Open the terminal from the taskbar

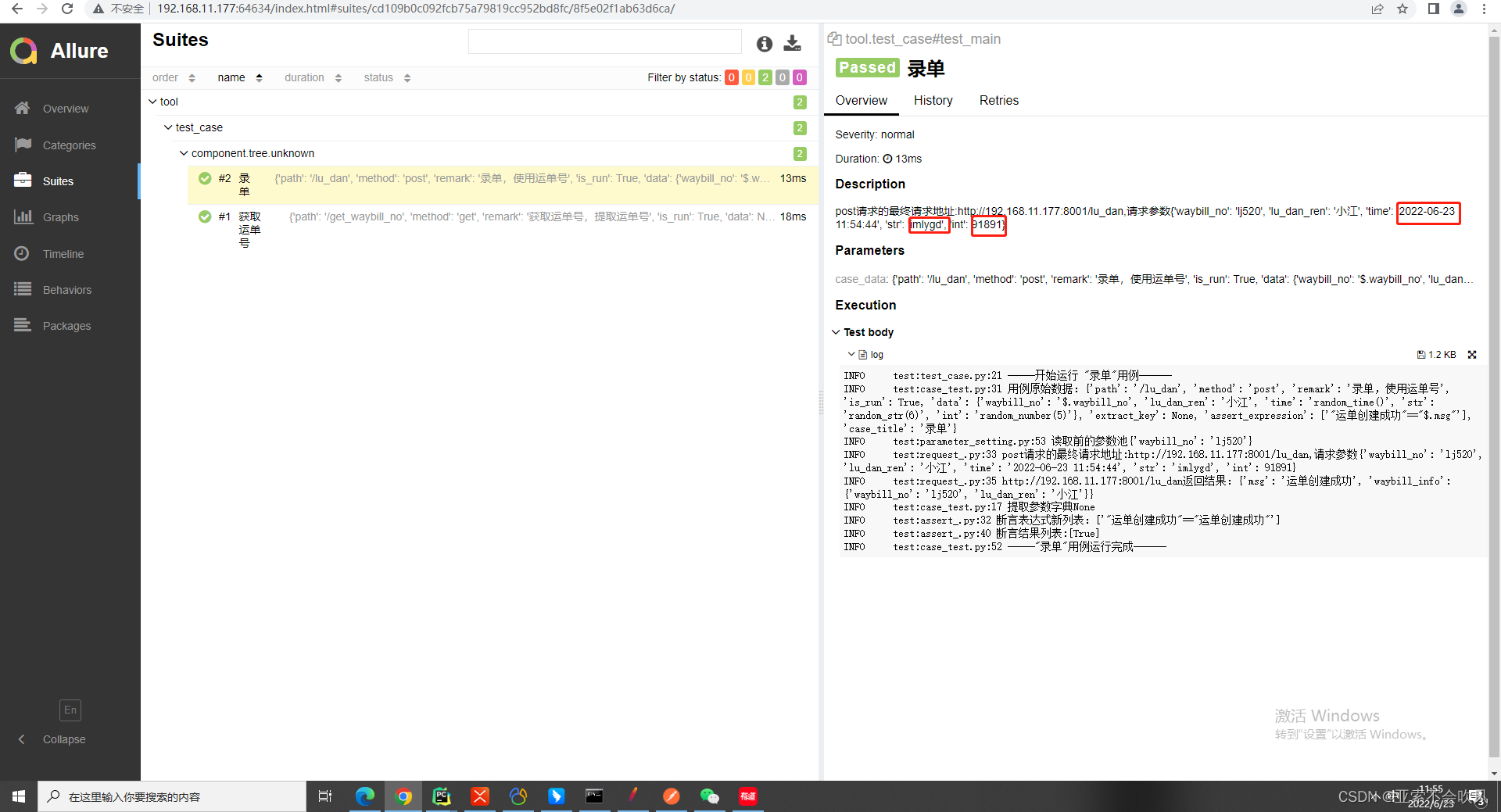click(594, 796)
